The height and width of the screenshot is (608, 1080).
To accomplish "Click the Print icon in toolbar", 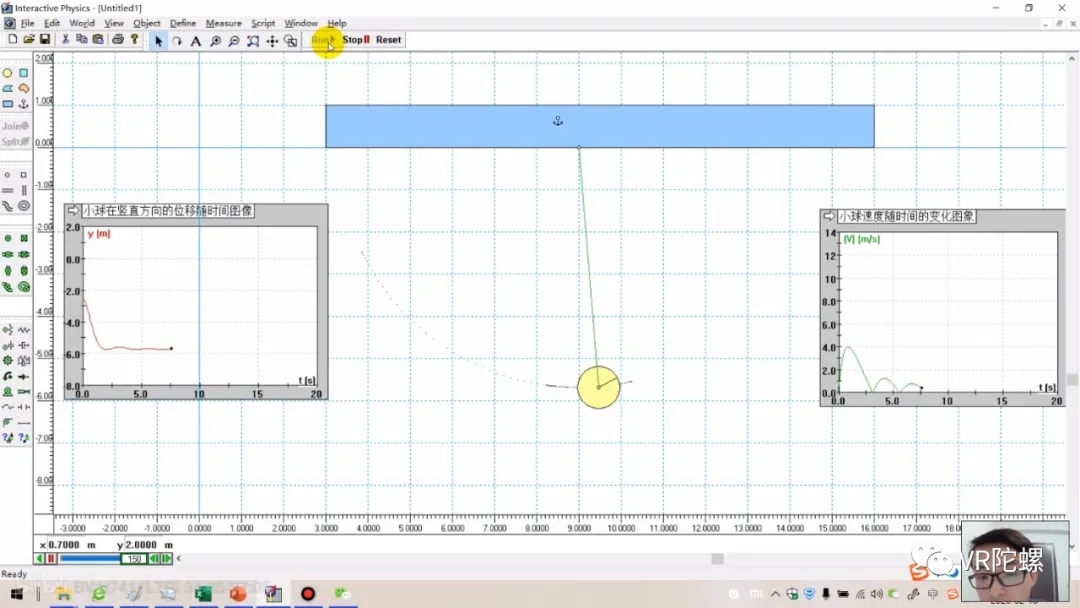I will point(118,40).
